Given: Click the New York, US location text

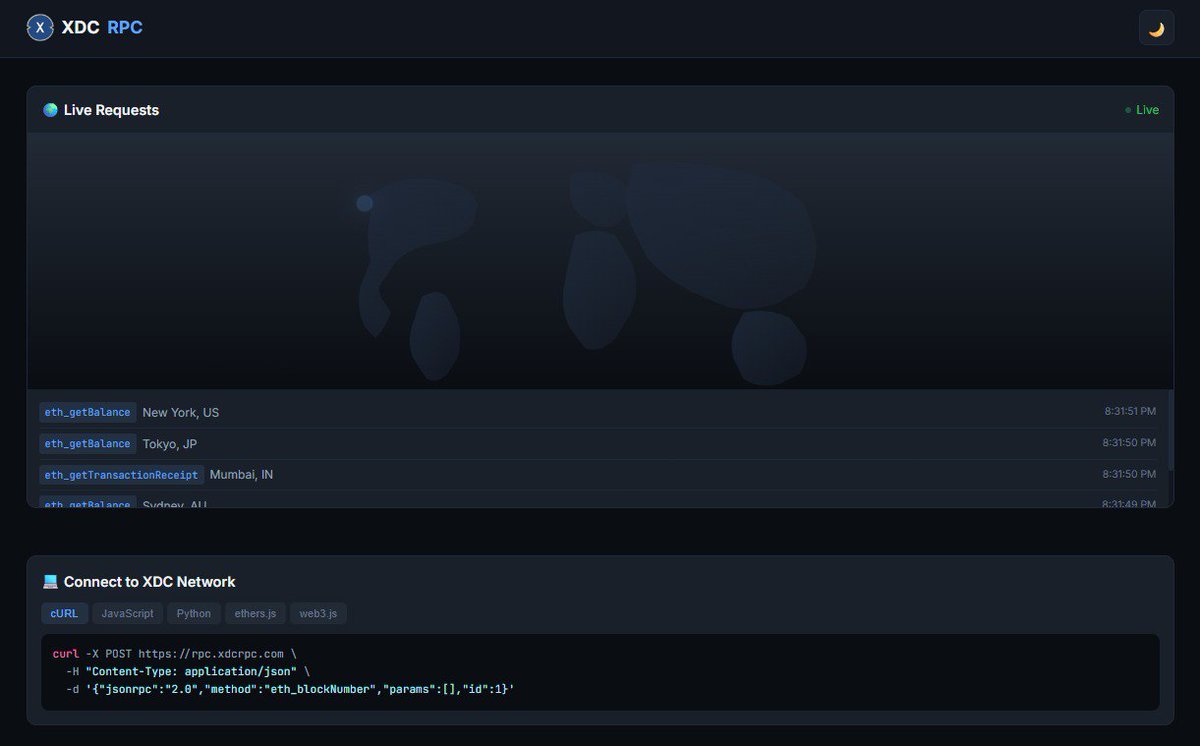Looking at the screenshot, I should click(x=181, y=412).
